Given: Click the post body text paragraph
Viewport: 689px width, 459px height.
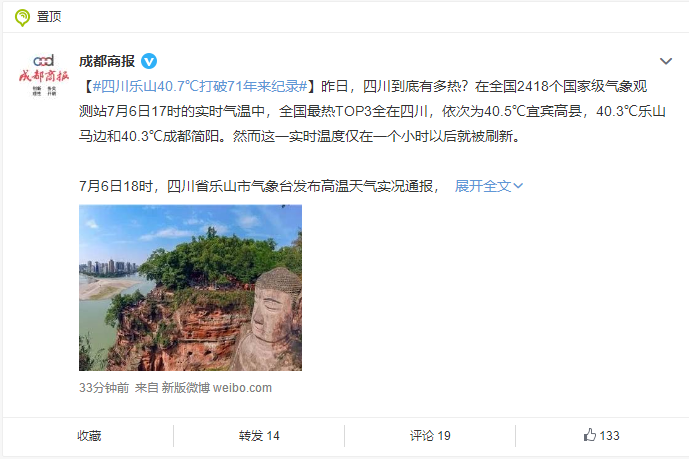Looking at the screenshot, I should tap(372, 111).
